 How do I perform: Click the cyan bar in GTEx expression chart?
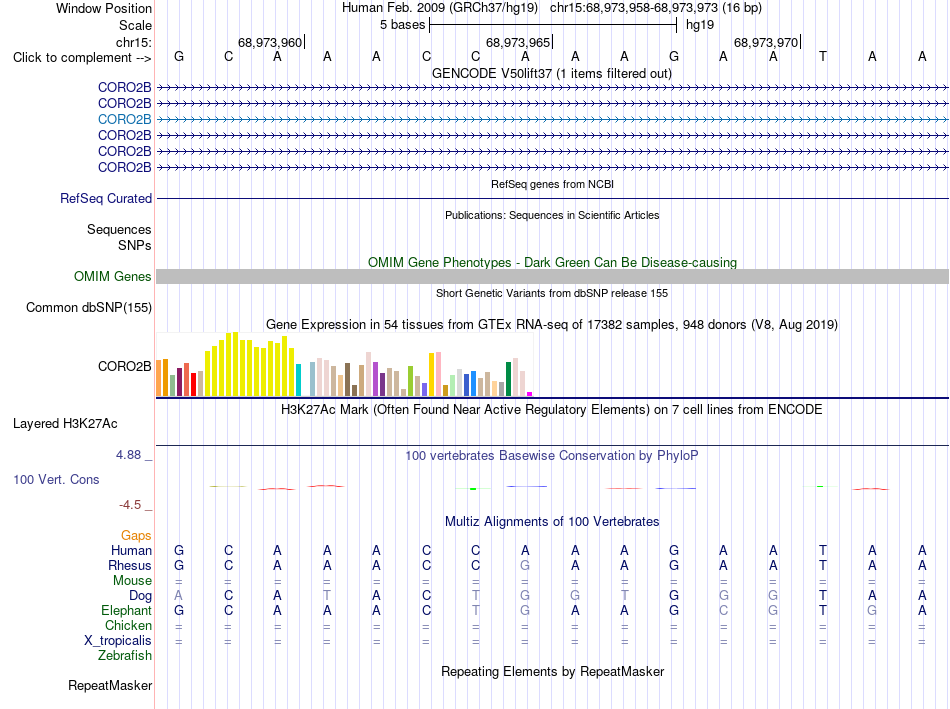[298, 380]
